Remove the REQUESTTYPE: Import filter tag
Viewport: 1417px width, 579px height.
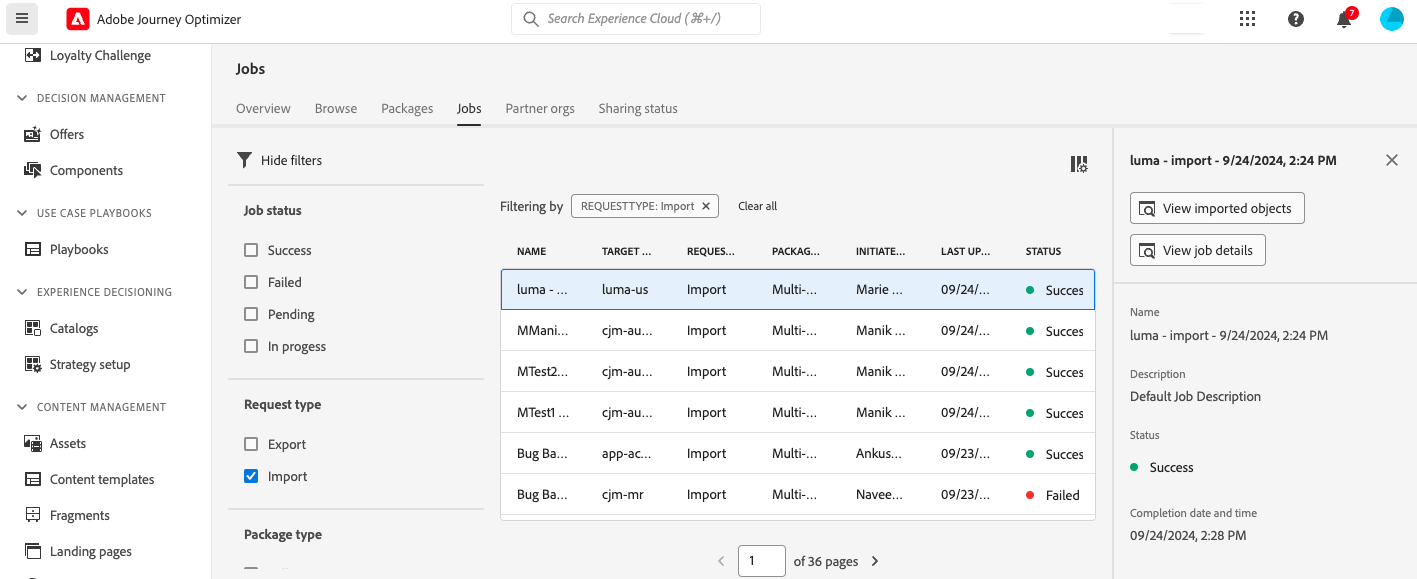coord(706,206)
